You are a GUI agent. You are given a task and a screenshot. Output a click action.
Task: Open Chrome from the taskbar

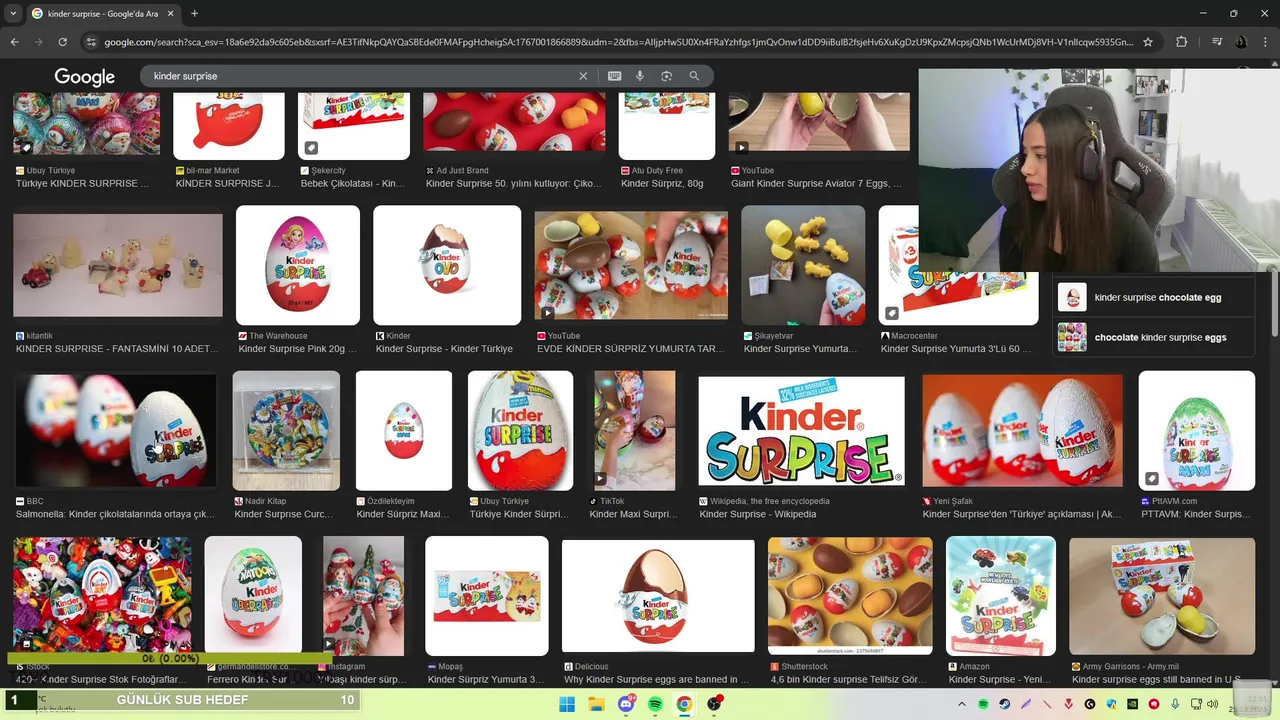point(684,704)
